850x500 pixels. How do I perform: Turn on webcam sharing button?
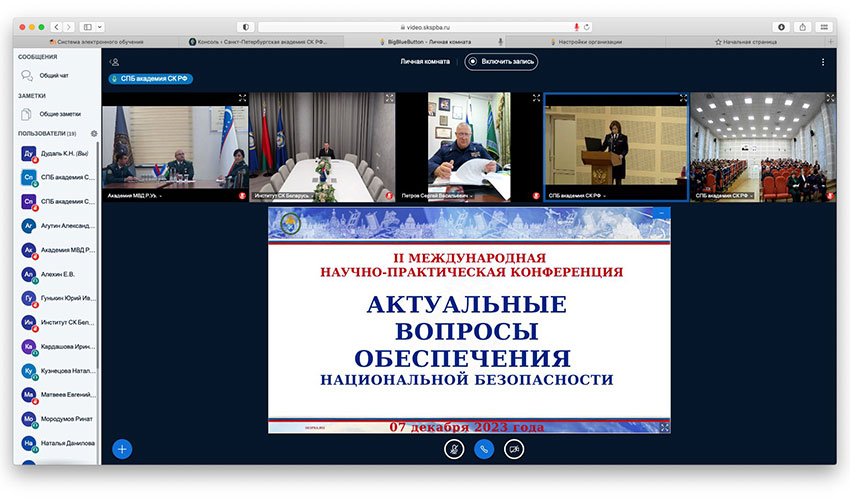pos(514,449)
